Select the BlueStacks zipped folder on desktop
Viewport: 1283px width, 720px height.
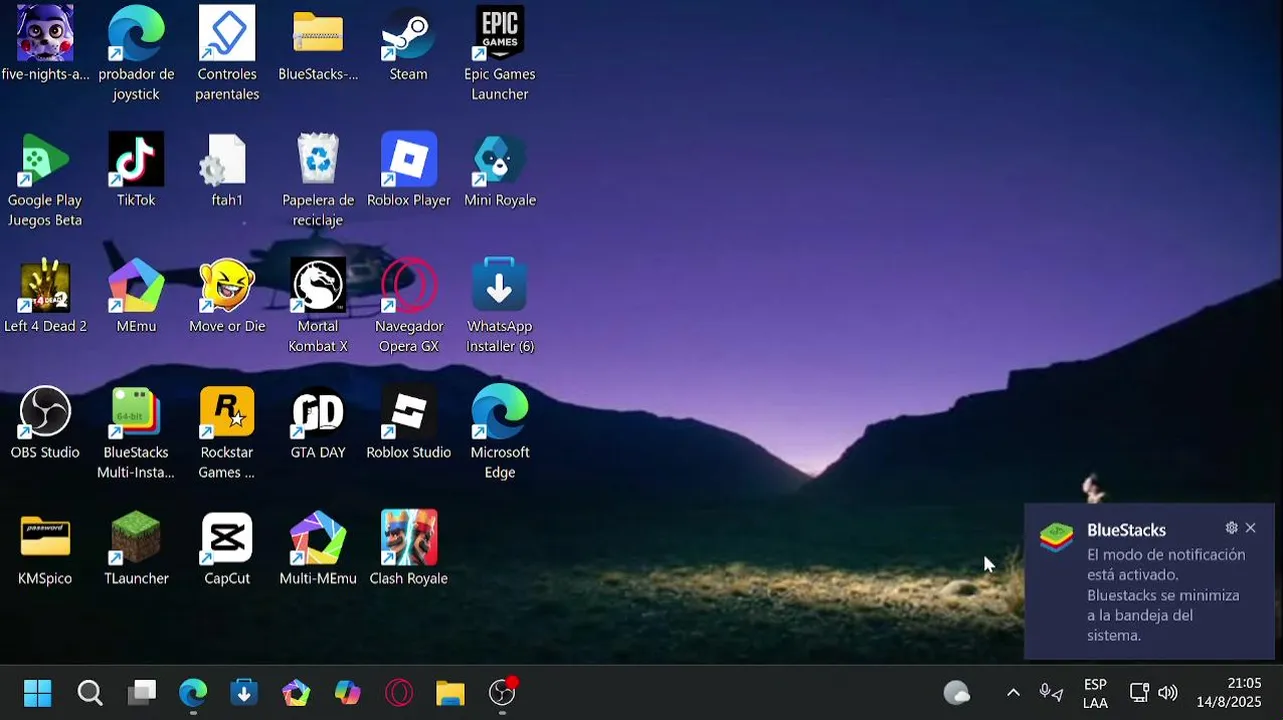(318, 45)
